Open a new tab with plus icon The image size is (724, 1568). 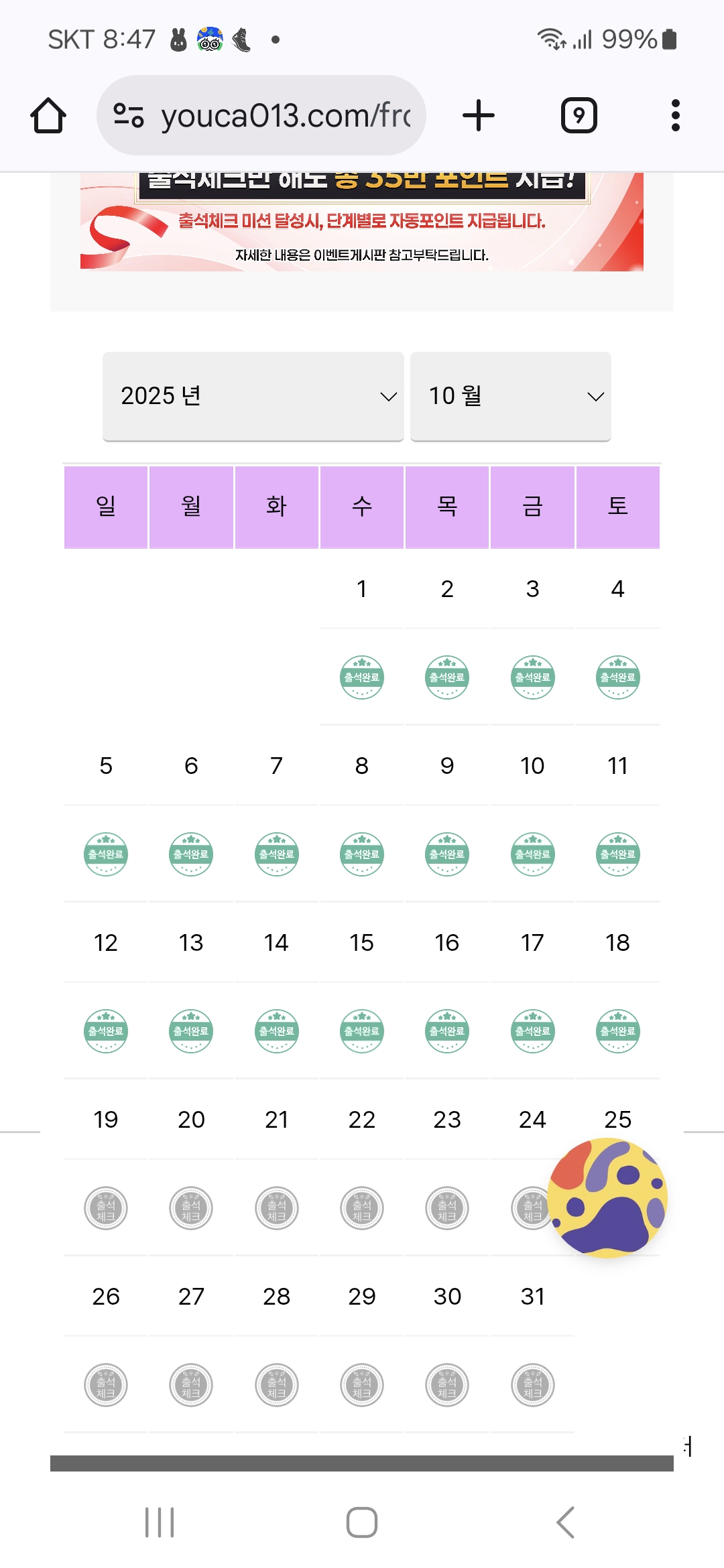pyautogui.click(x=479, y=115)
